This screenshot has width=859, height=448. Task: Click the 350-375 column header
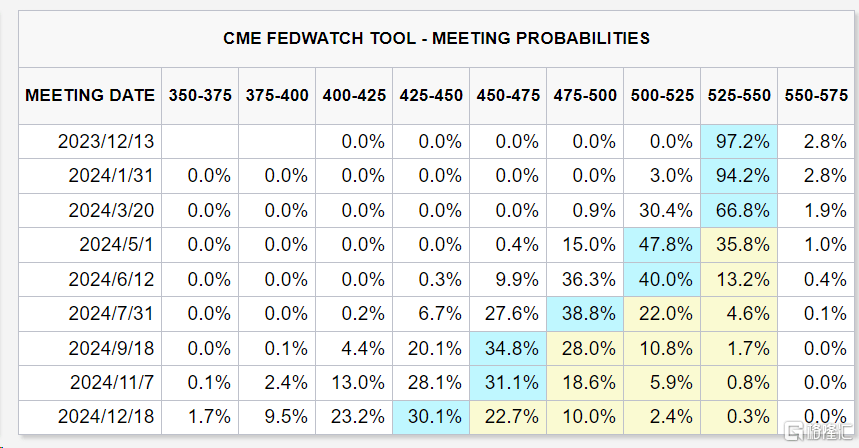click(200, 96)
